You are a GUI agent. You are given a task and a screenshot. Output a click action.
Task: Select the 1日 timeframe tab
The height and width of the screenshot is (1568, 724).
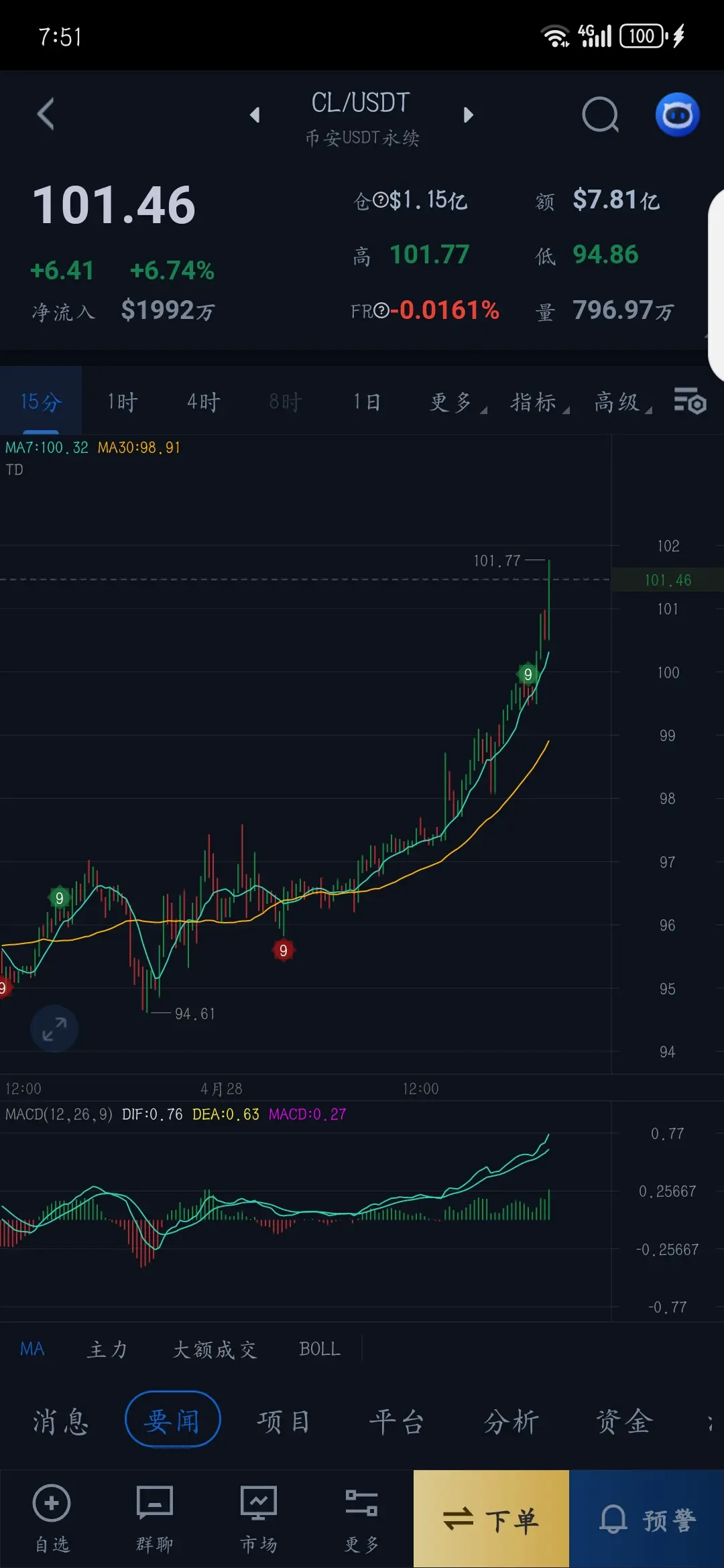pyautogui.click(x=367, y=401)
